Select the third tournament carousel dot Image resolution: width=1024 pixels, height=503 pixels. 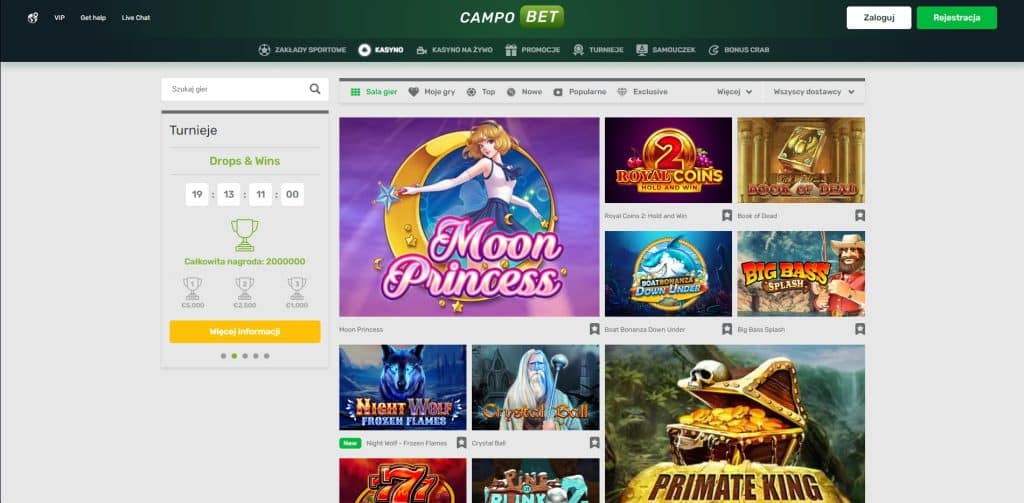click(245, 356)
